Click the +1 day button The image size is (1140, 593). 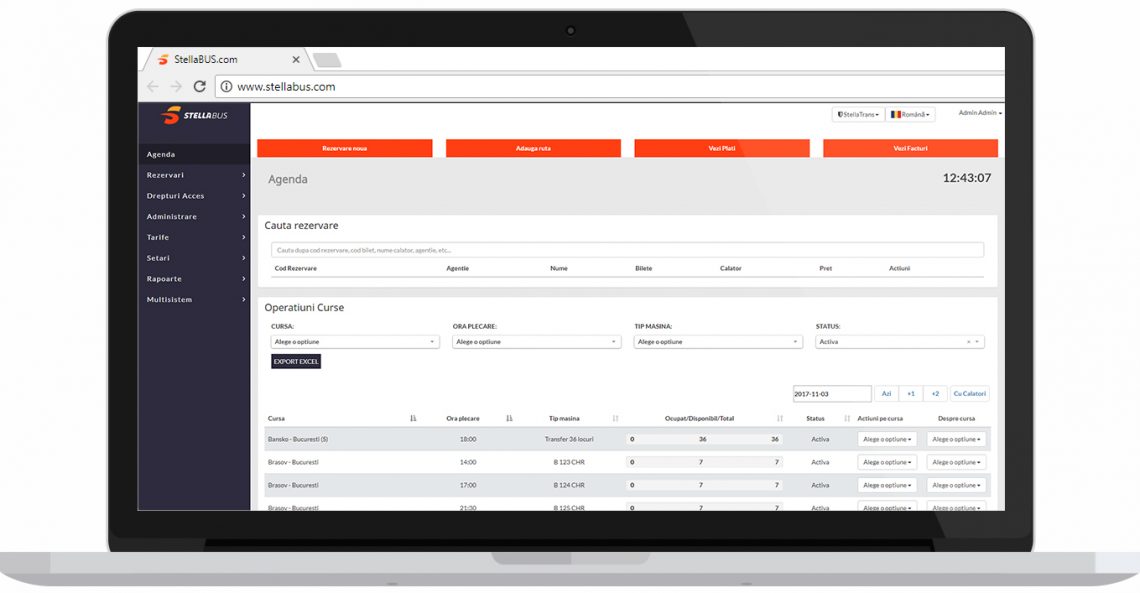[x=911, y=394]
